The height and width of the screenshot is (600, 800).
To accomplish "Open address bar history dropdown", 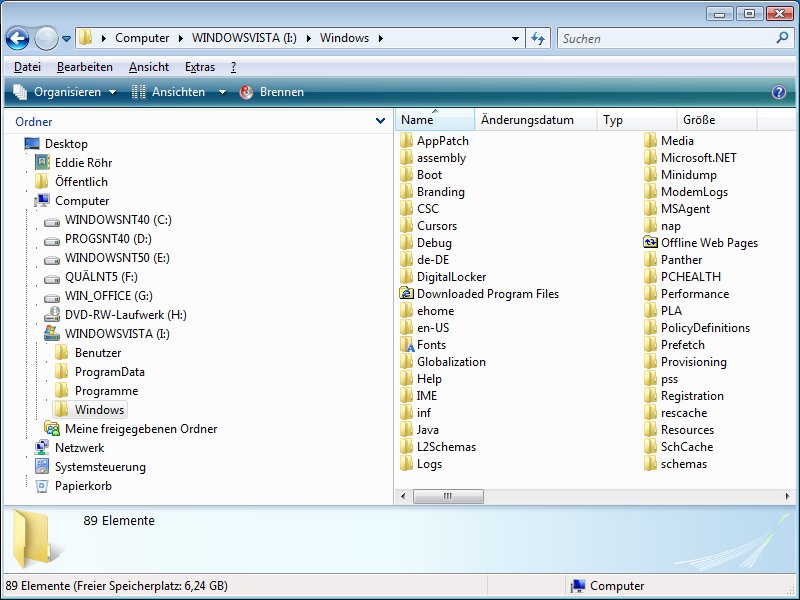I will [516, 39].
